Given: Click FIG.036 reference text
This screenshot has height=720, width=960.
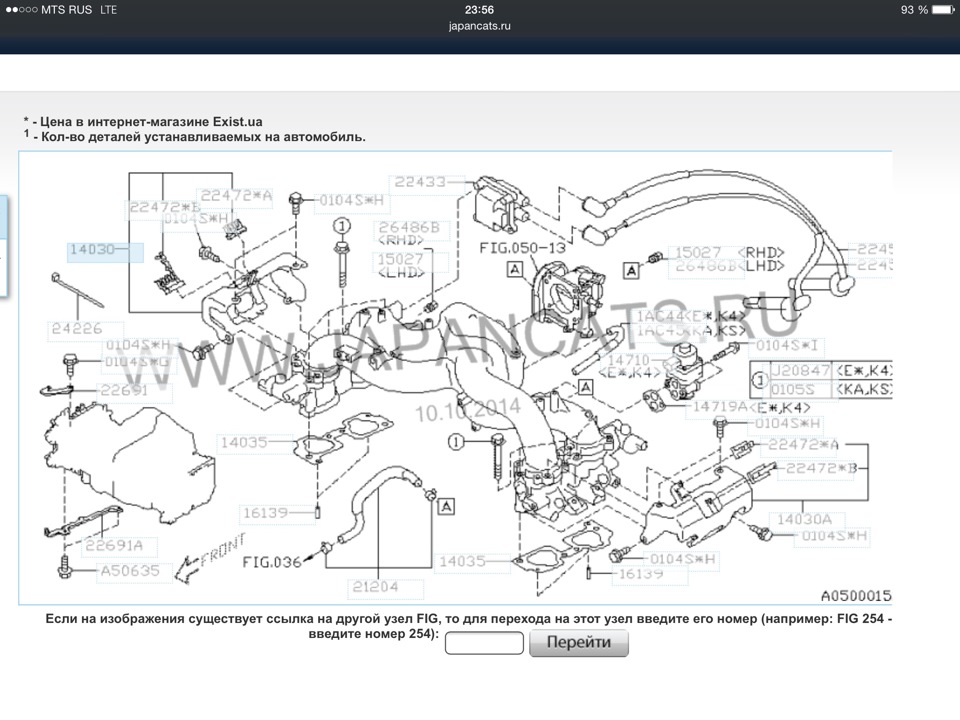Looking at the screenshot, I should coord(272,561).
